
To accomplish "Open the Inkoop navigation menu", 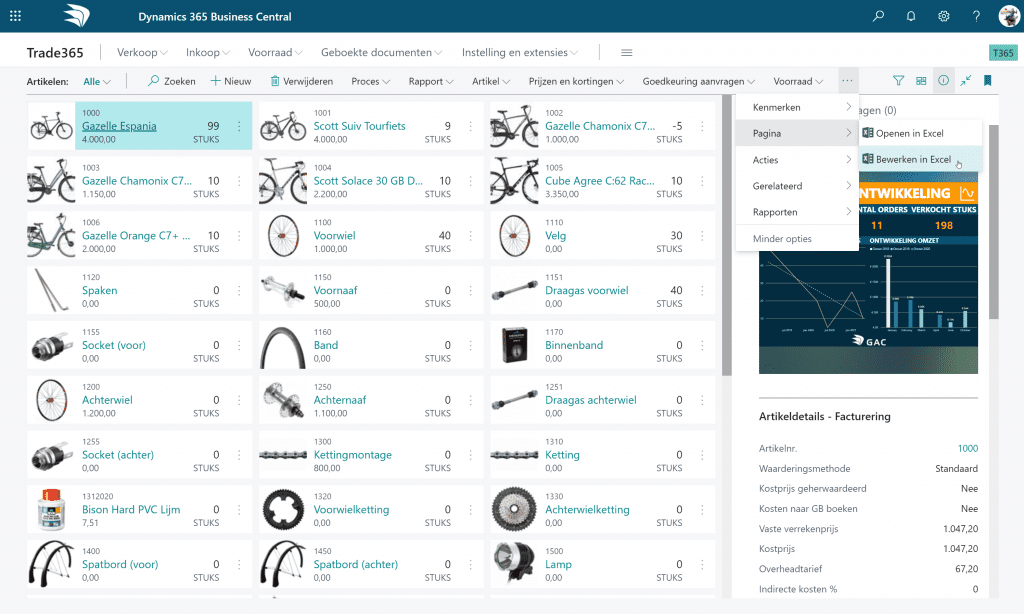I will point(208,52).
